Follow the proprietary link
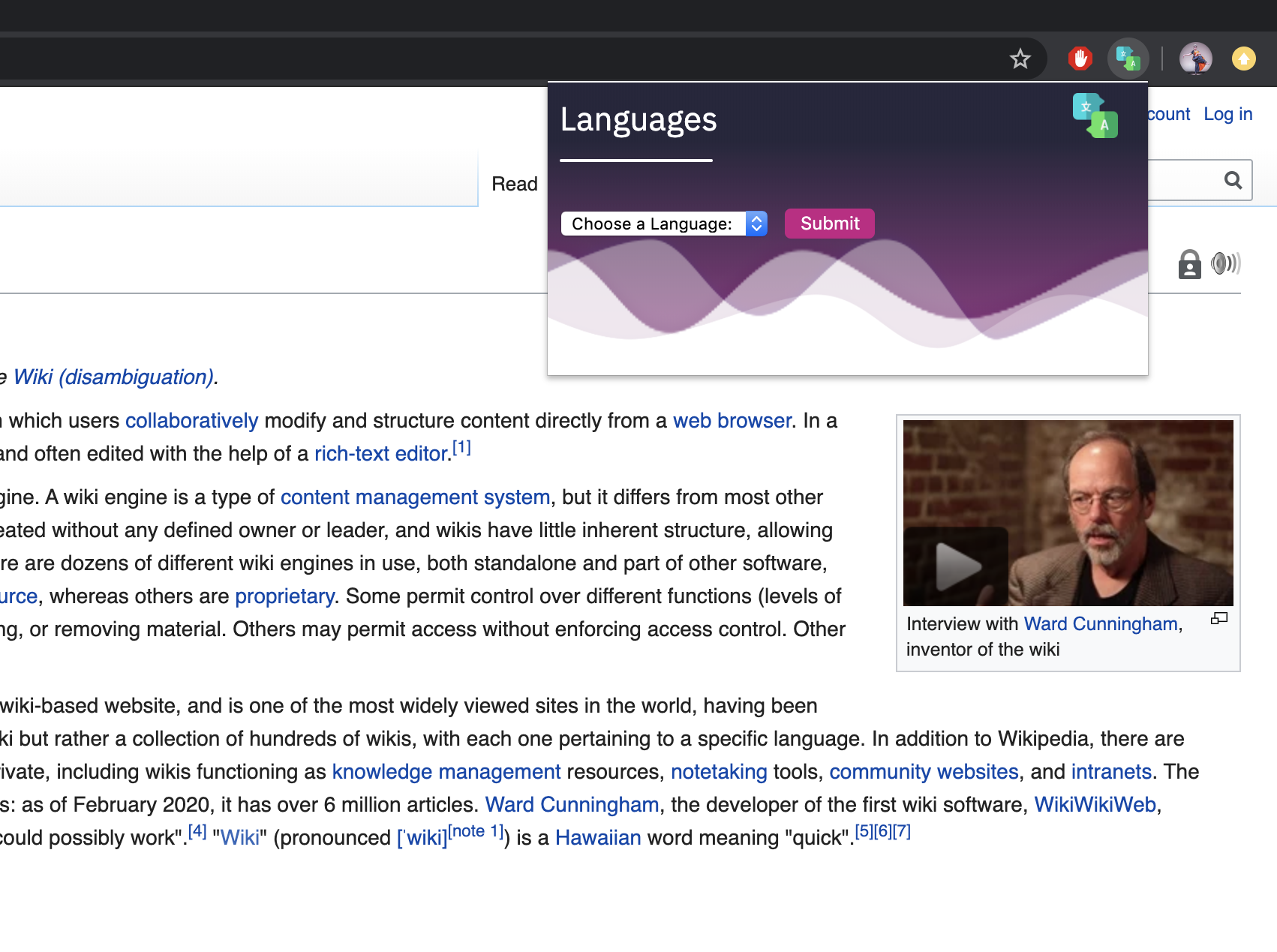The image size is (1277, 952). 284,596
